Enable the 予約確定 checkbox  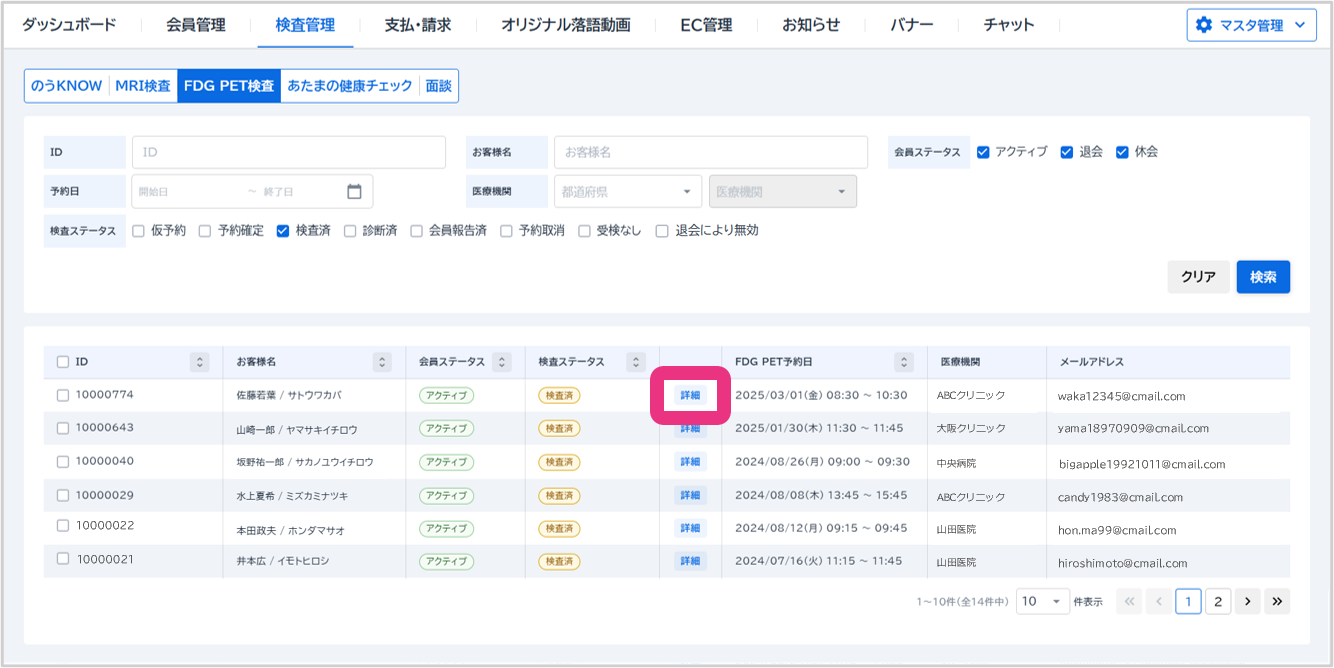(205, 231)
